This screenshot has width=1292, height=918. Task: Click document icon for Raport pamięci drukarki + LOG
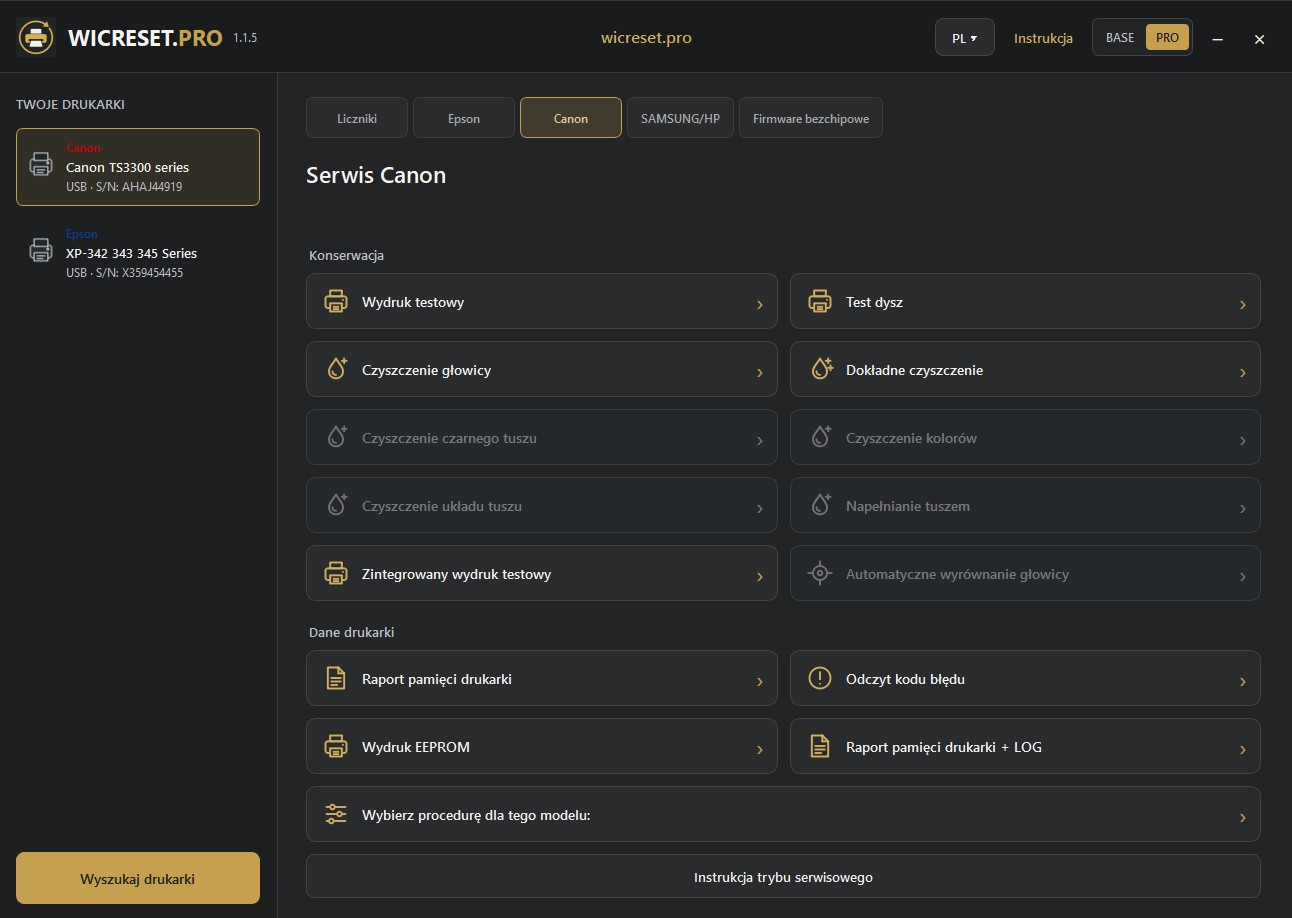(x=820, y=747)
